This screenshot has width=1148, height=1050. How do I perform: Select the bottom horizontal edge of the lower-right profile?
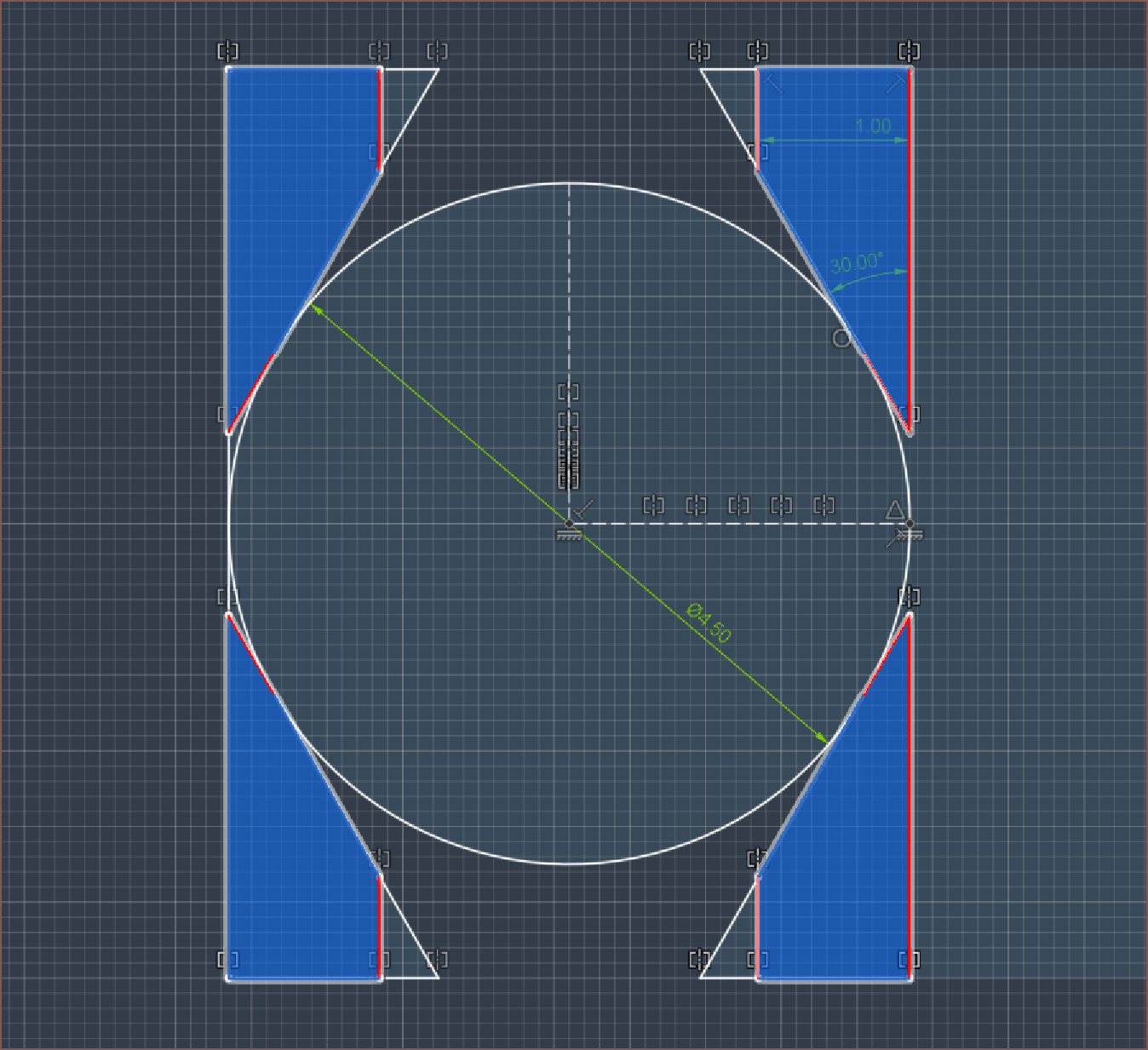834,979
